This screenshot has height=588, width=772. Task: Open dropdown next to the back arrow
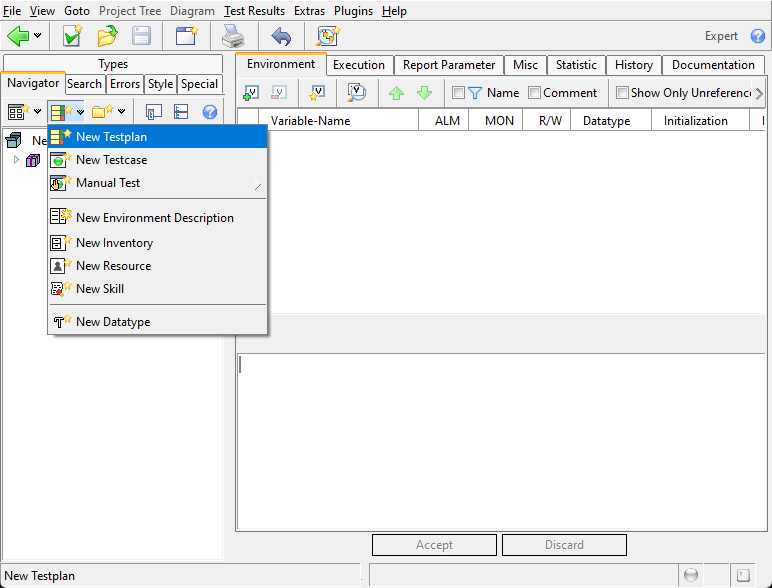pos(38,36)
